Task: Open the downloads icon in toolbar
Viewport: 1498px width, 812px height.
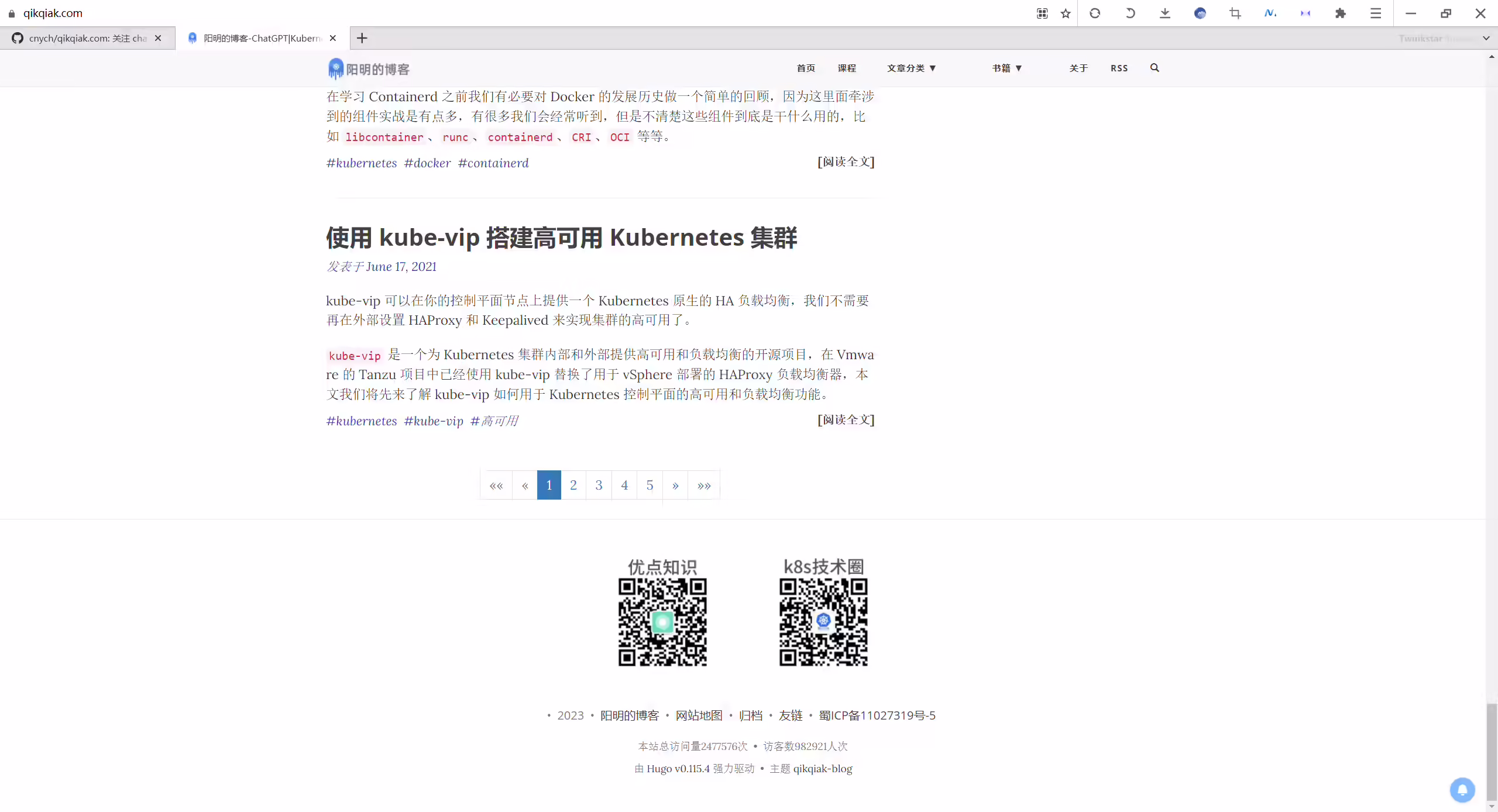Action: point(1165,13)
